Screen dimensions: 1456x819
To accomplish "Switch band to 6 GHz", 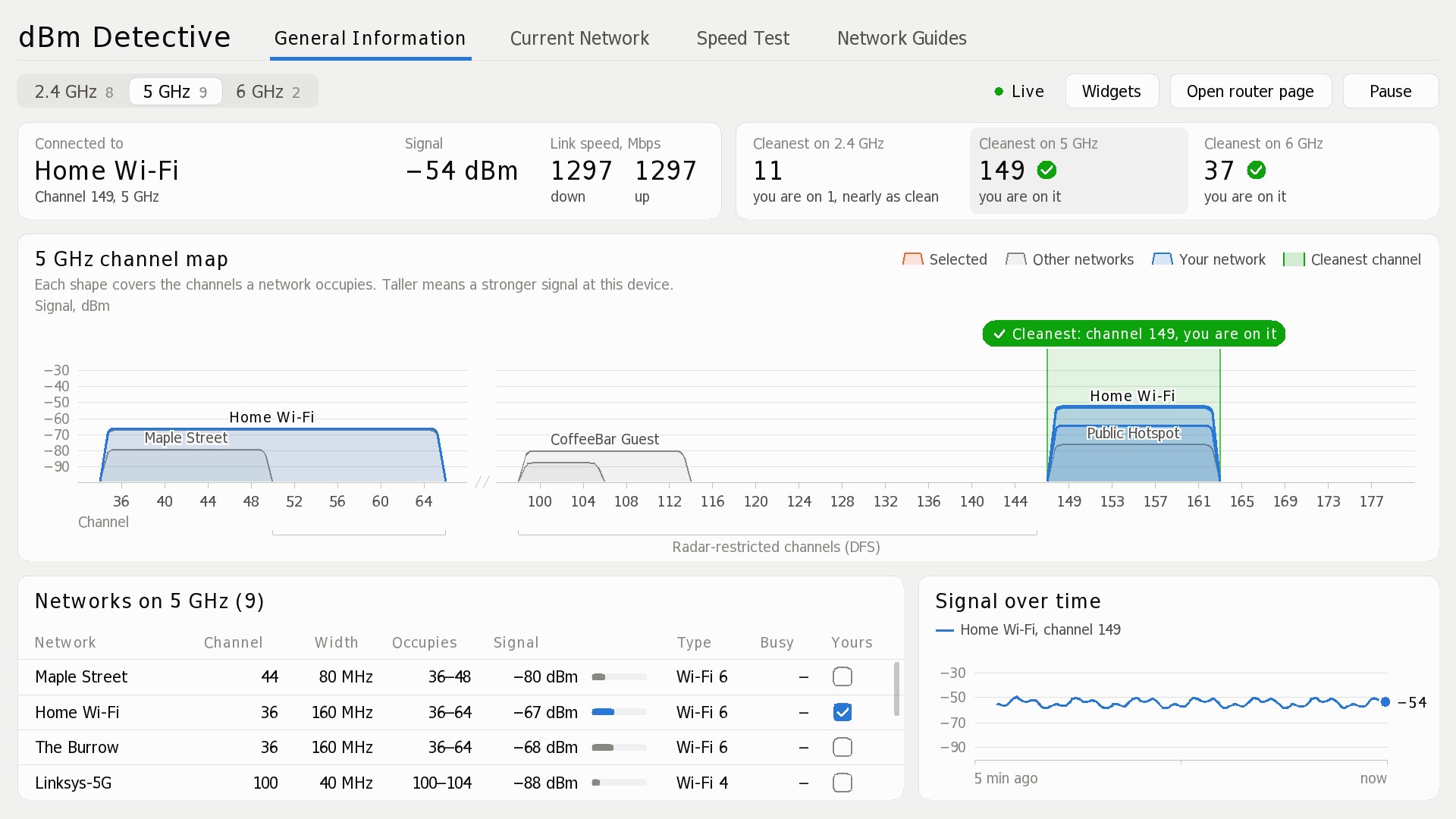I will tap(268, 92).
